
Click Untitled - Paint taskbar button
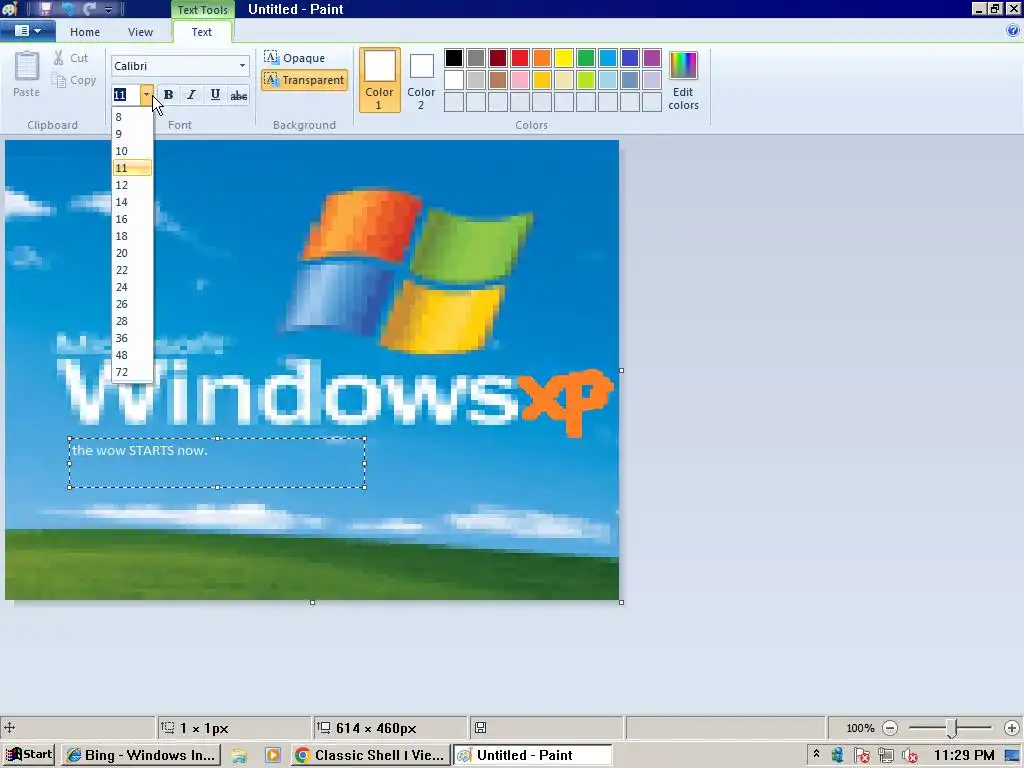533,756
